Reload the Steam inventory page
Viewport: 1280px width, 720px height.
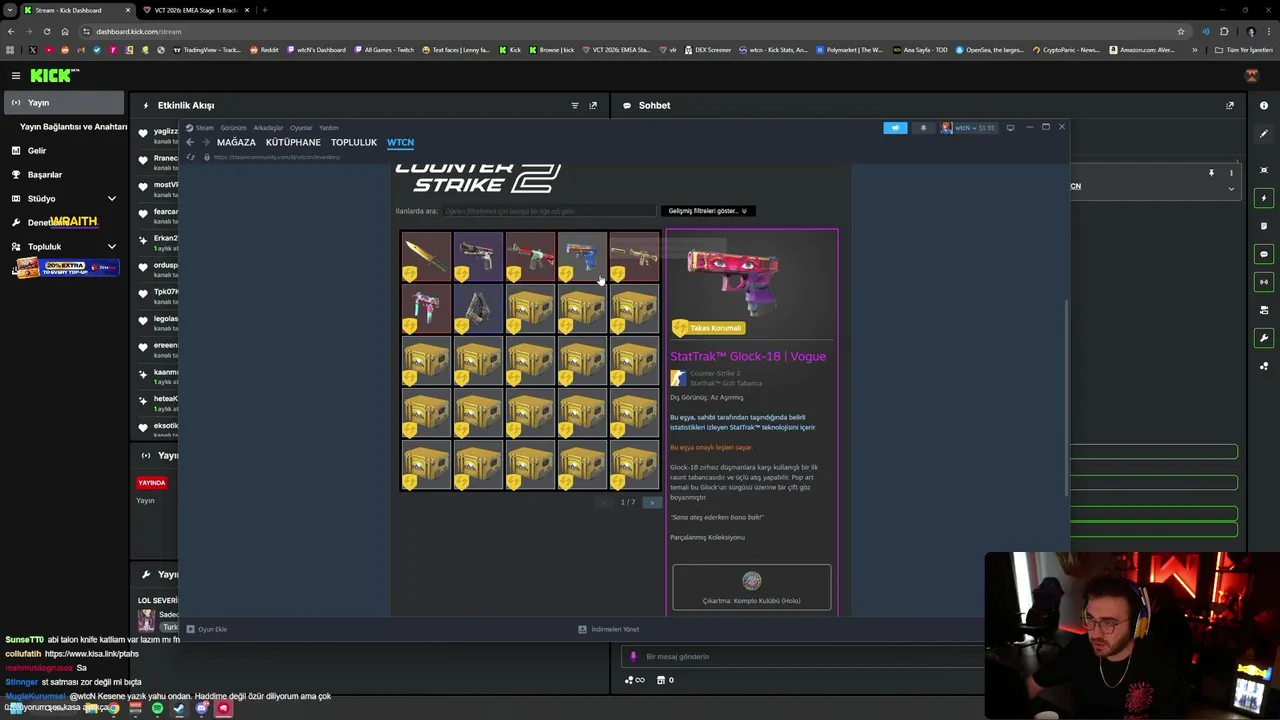[191, 157]
